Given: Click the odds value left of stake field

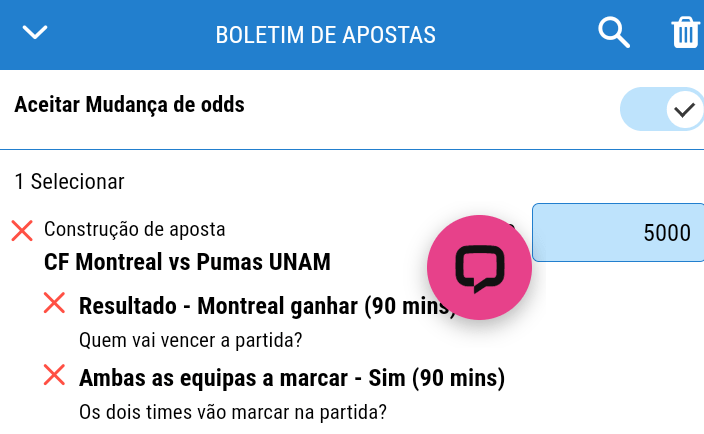Looking at the screenshot, I should pyautogui.click(x=510, y=229).
